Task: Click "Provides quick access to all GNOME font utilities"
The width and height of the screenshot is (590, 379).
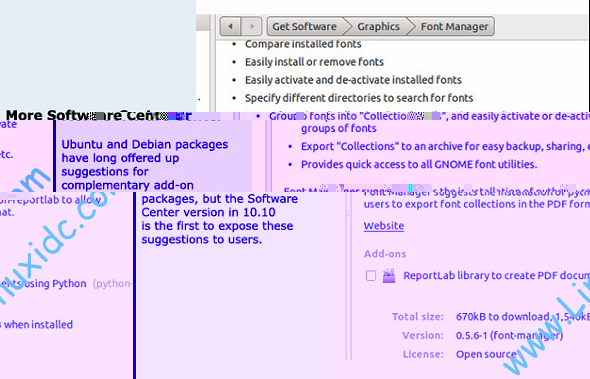Action: pyautogui.click(x=419, y=164)
